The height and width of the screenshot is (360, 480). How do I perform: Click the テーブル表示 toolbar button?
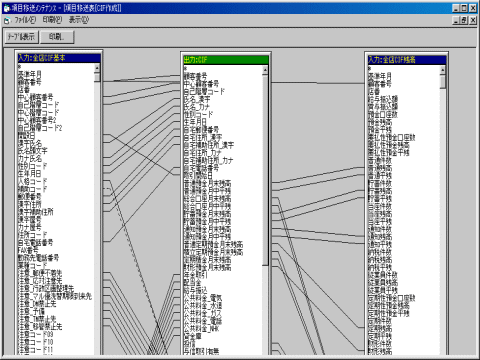(22, 37)
